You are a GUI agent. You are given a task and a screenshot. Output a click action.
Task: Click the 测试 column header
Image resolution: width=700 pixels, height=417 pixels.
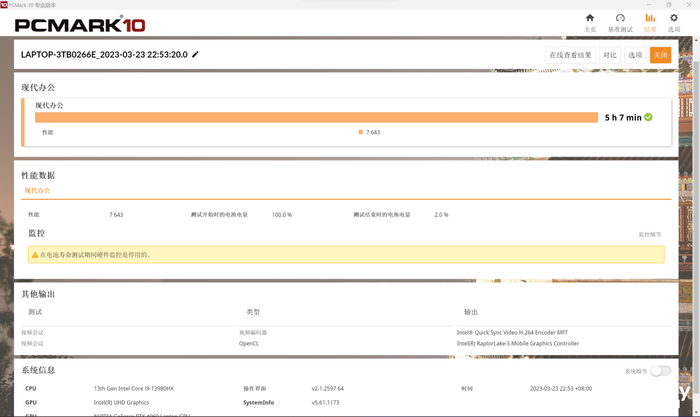[x=35, y=312]
